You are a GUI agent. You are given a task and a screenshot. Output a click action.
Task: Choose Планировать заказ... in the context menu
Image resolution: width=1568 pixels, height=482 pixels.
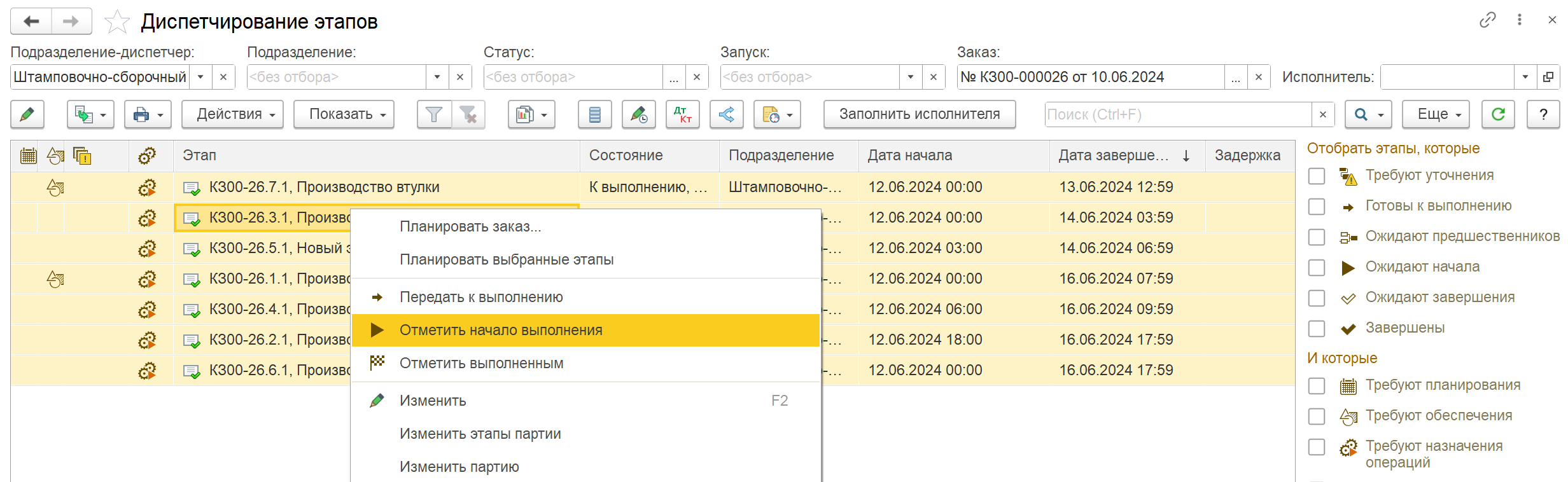(x=585, y=227)
